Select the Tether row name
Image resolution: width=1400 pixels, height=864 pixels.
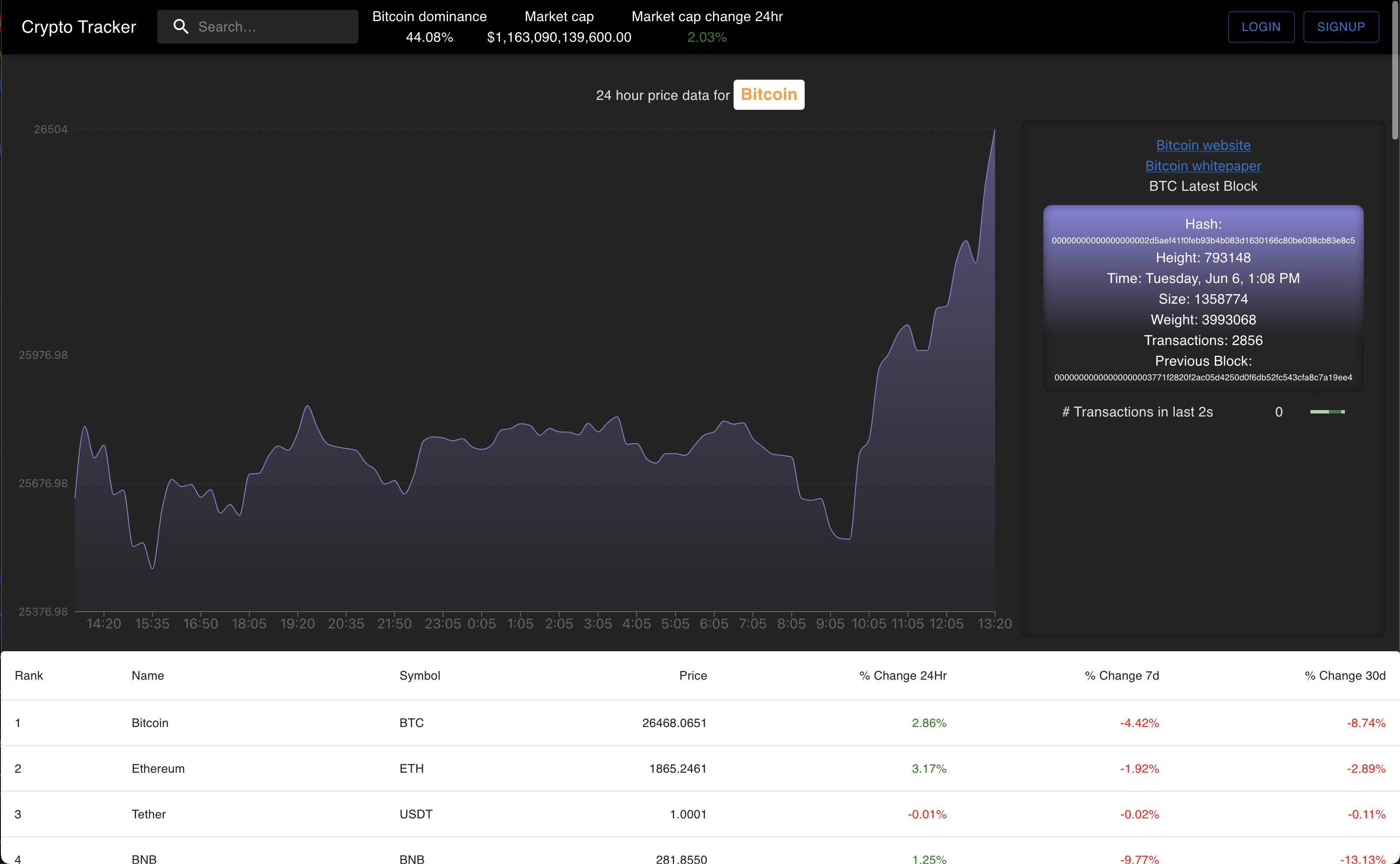click(x=149, y=814)
